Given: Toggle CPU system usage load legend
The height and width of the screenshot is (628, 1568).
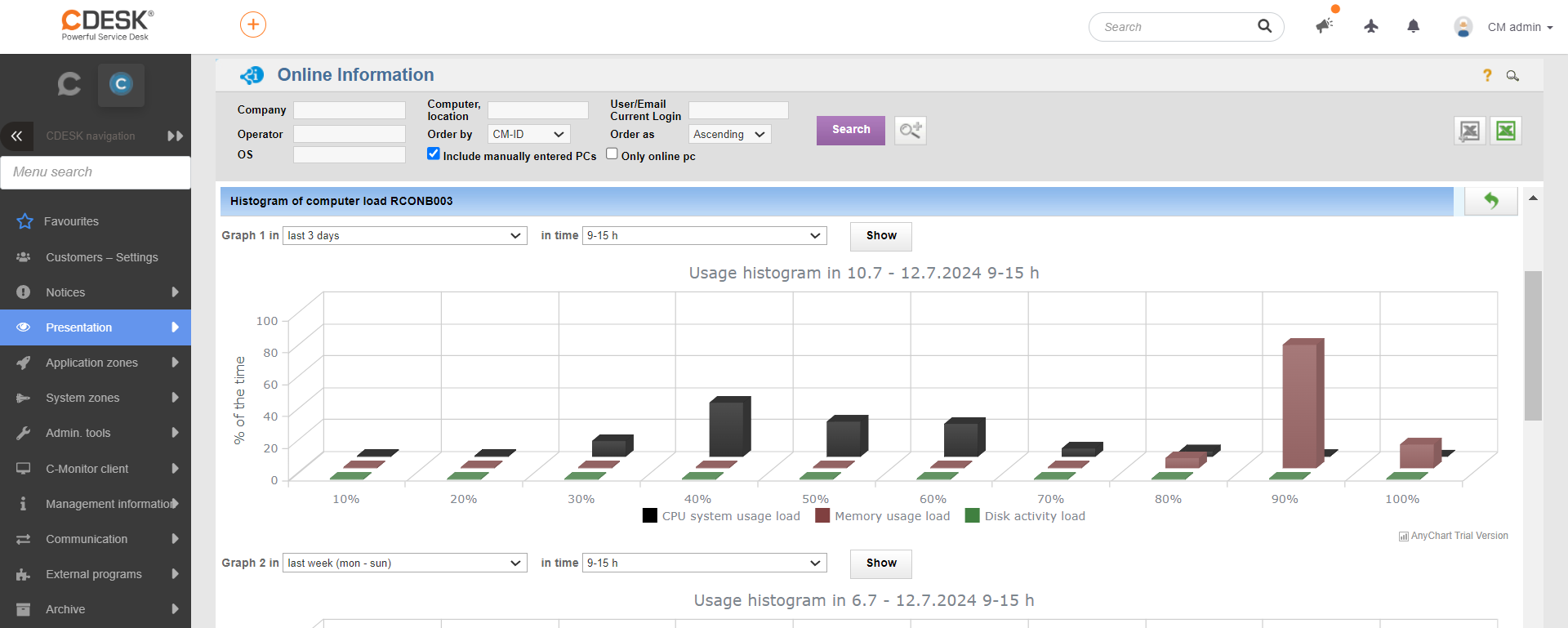Looking at the screenshot, I should (721, 516).
